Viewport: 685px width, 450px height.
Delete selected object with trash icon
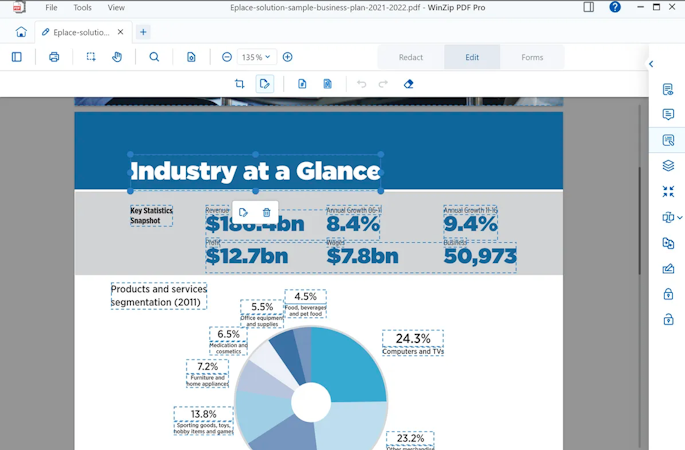coord(266,213)
